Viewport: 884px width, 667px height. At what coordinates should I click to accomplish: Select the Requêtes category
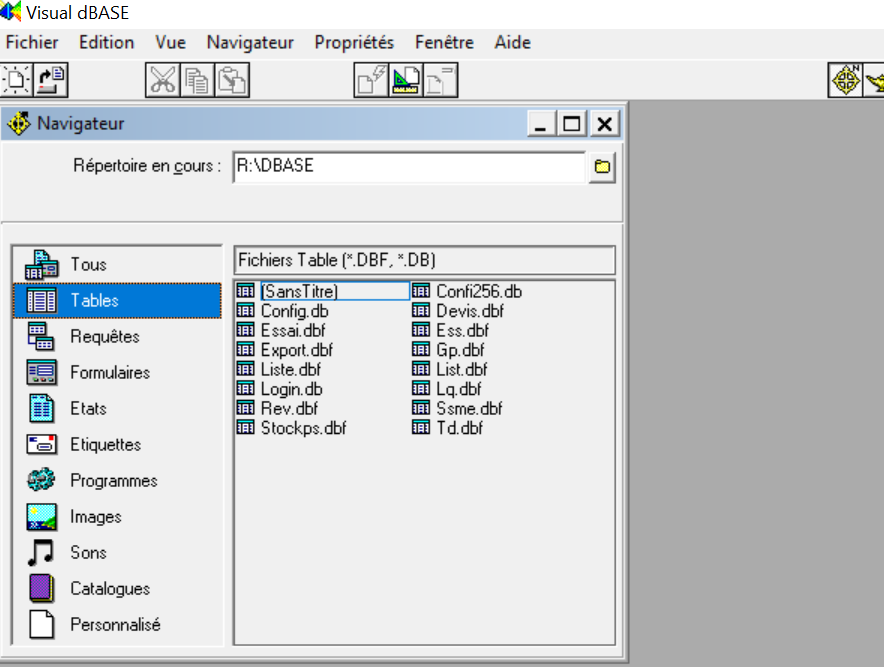tap(104, 337)
